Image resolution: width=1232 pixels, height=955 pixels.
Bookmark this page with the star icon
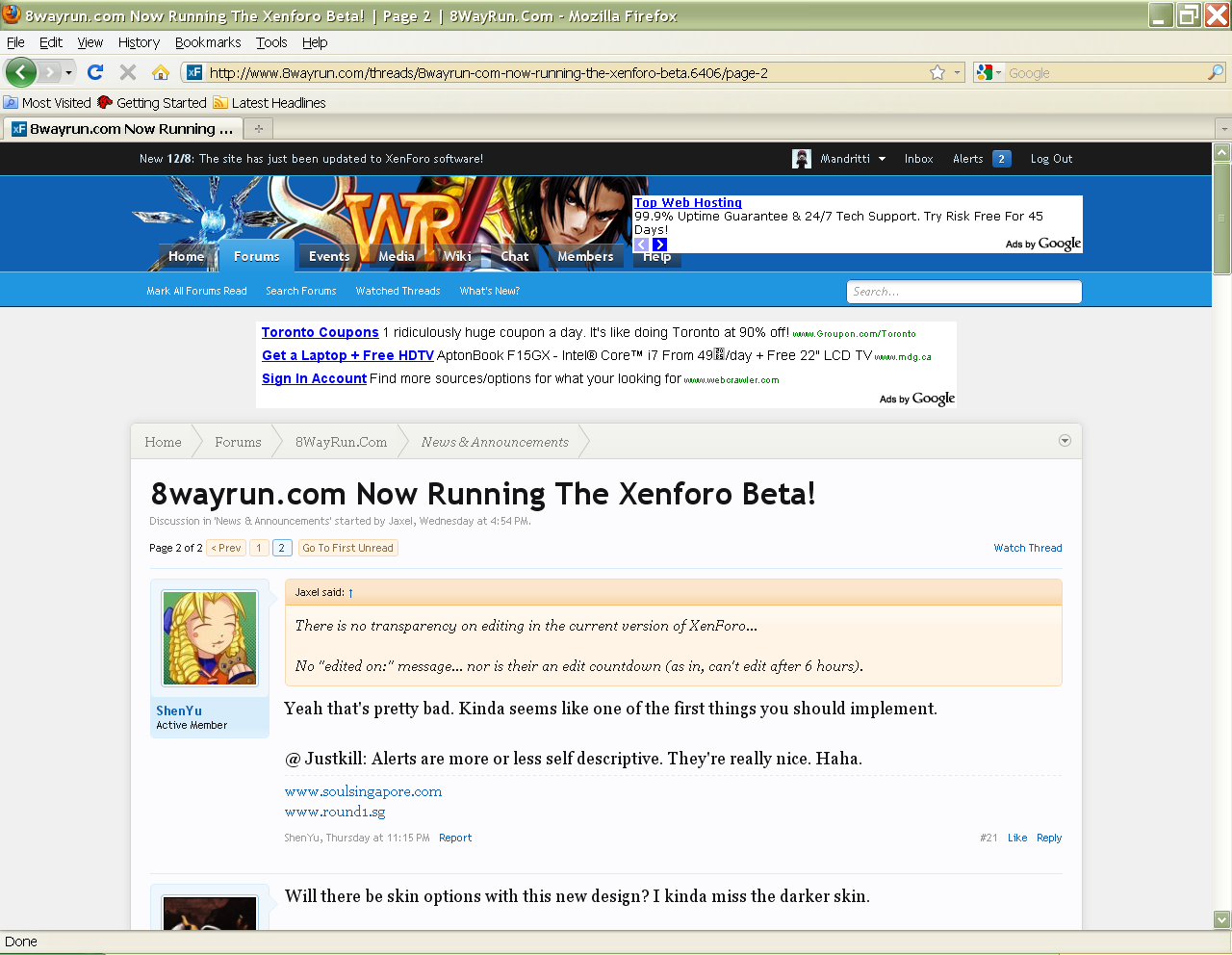coord(937,72)
